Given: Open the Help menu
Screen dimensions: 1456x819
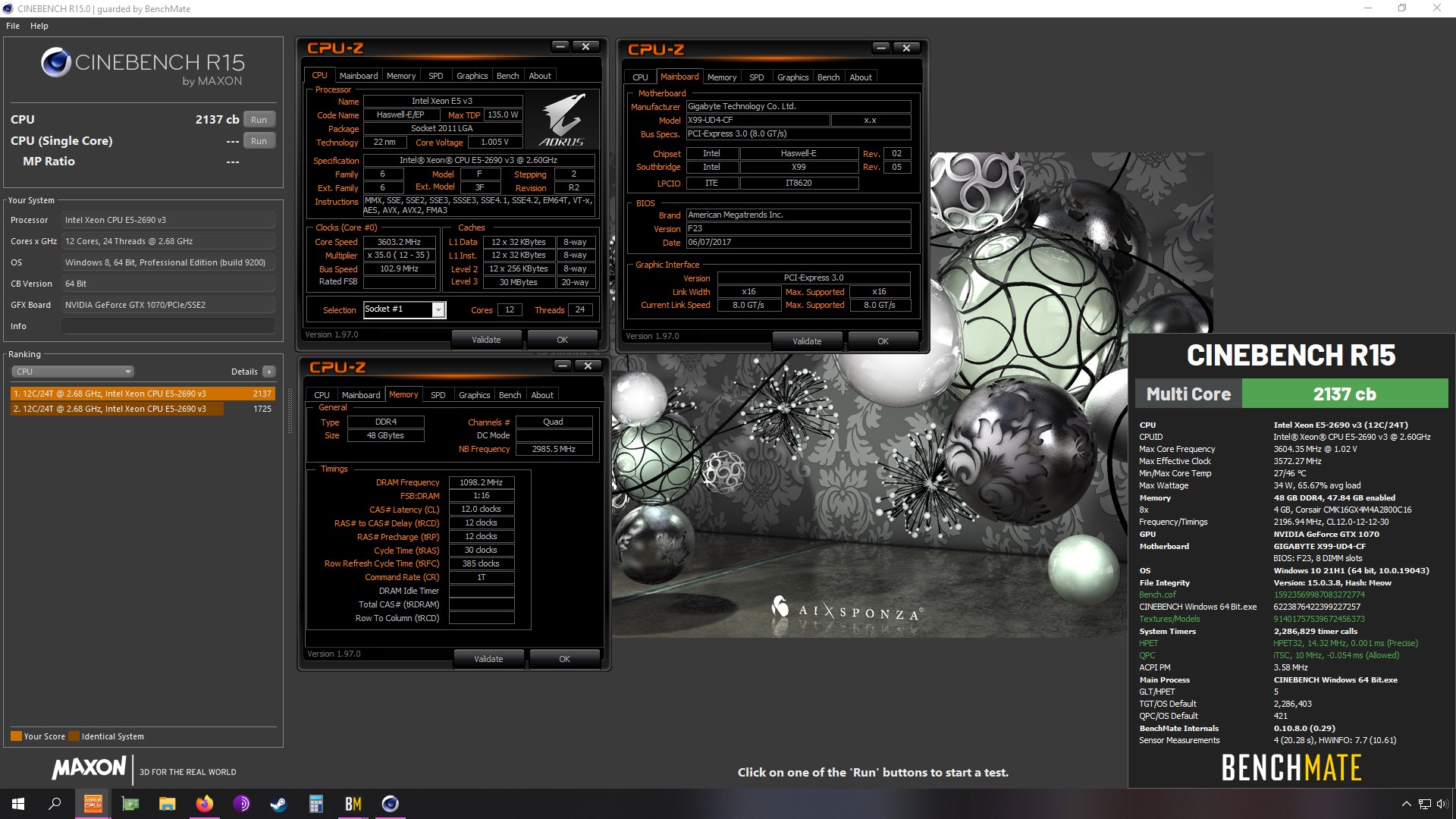Looking at the screenshot, I should [39, 26].
